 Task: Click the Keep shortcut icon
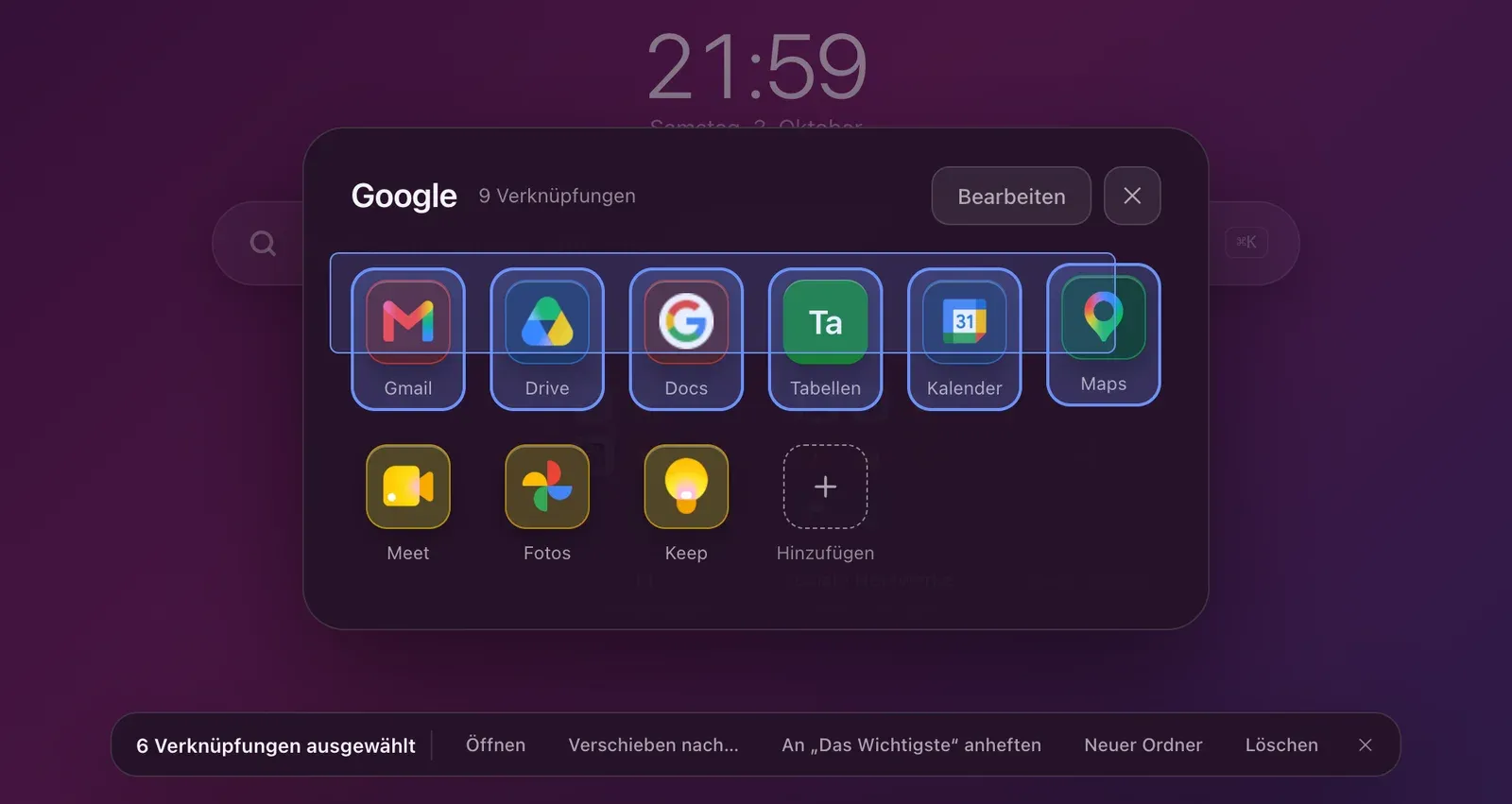click(686, 487)
